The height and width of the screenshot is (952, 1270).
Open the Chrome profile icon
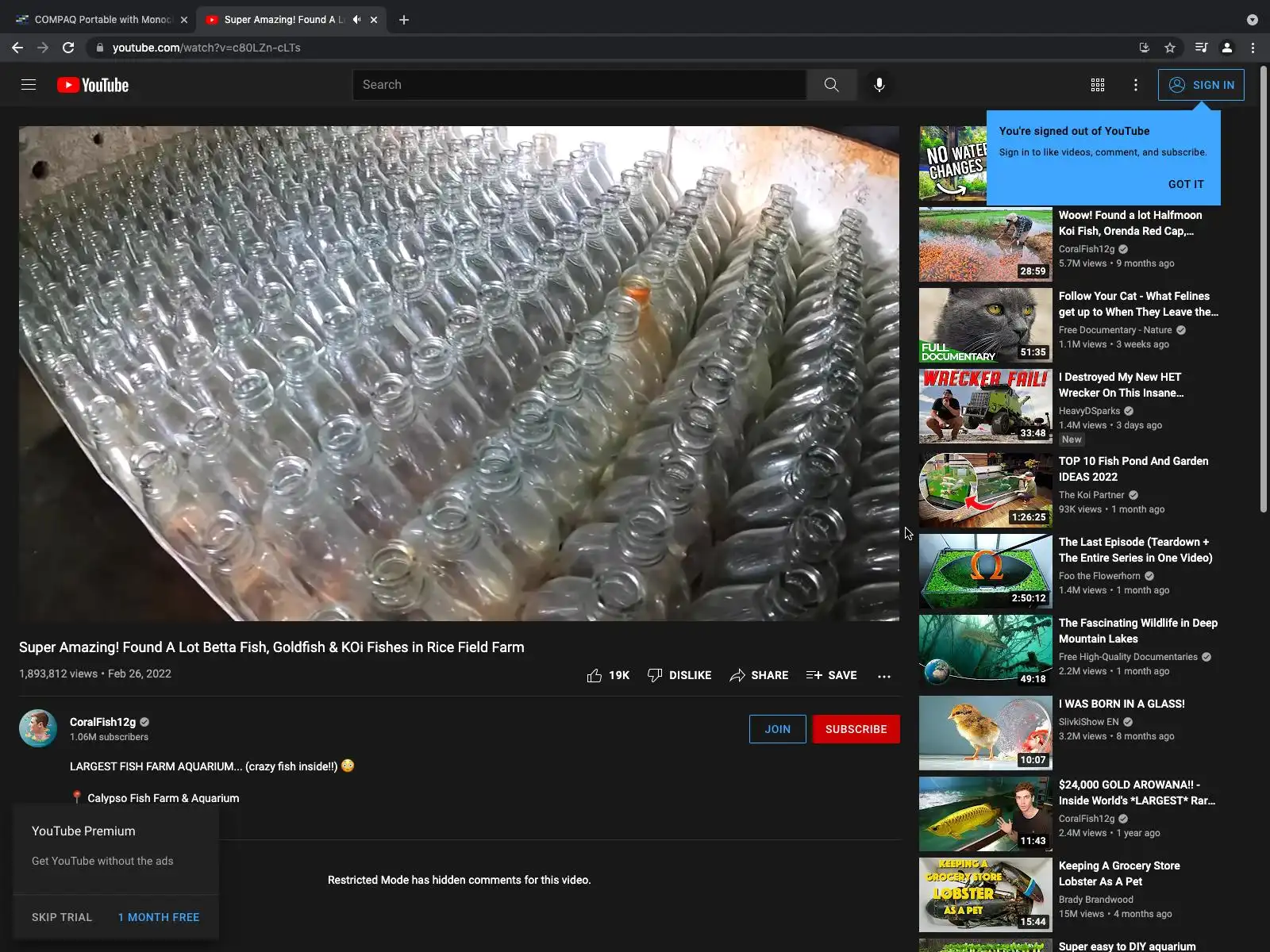[x=1227, y=48]
